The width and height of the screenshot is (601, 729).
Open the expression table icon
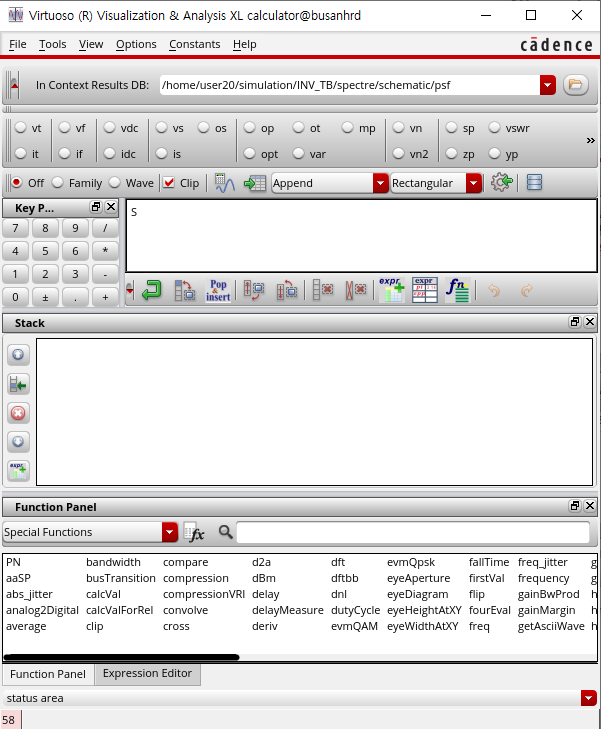click(425, 290)
